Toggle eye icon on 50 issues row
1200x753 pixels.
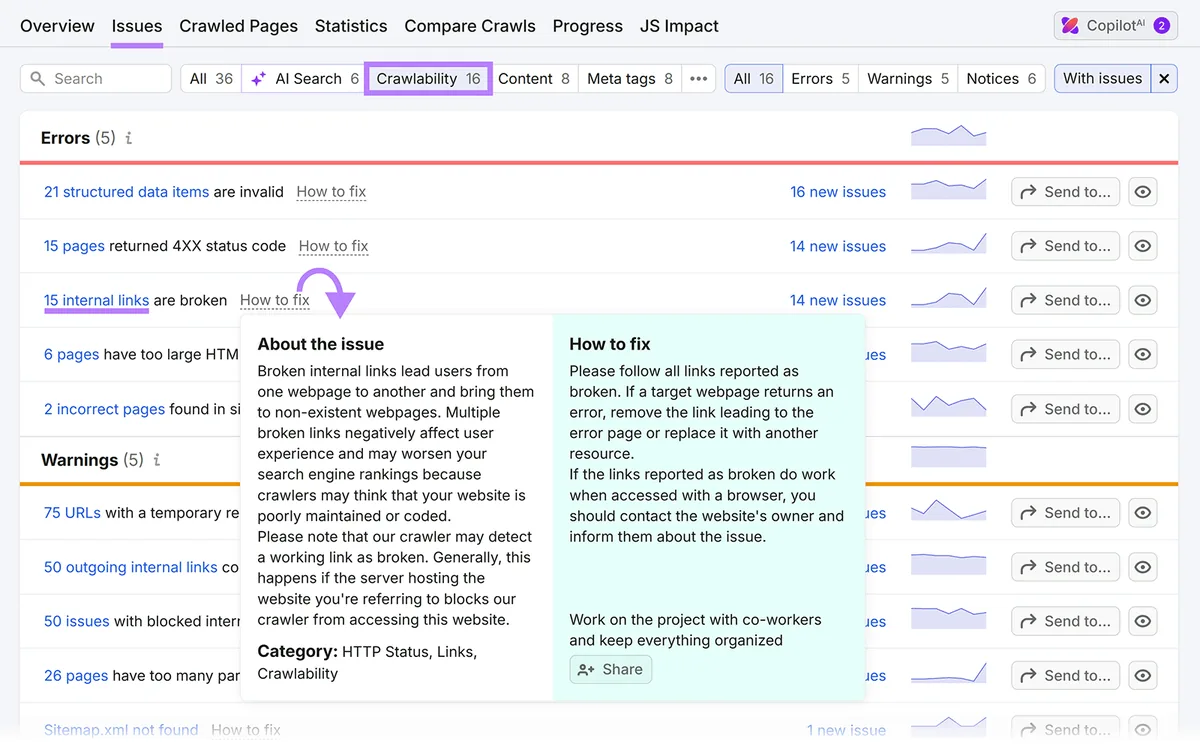[x=1143, y=621]
